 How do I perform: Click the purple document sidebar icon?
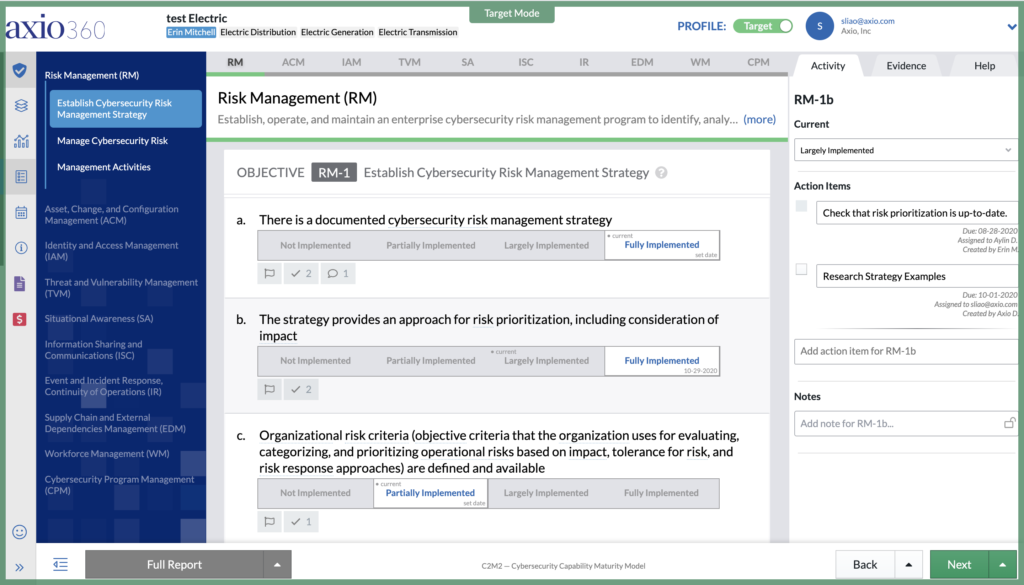click(20, 283)
